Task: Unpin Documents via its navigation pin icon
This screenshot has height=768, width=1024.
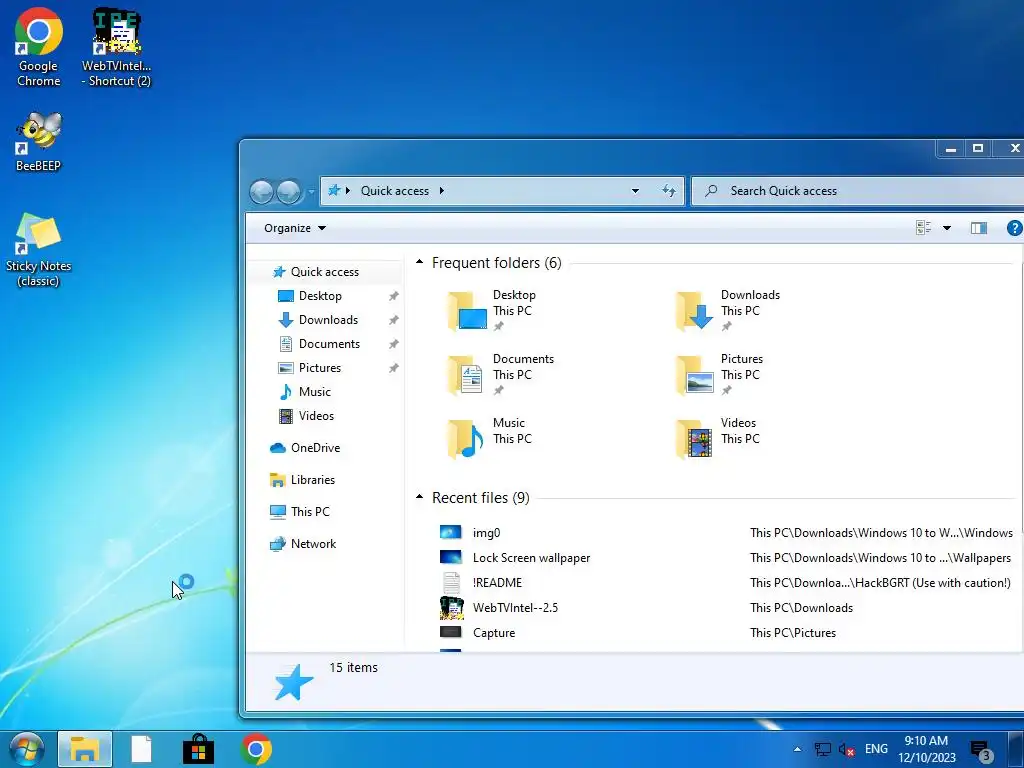Action: 393,344
